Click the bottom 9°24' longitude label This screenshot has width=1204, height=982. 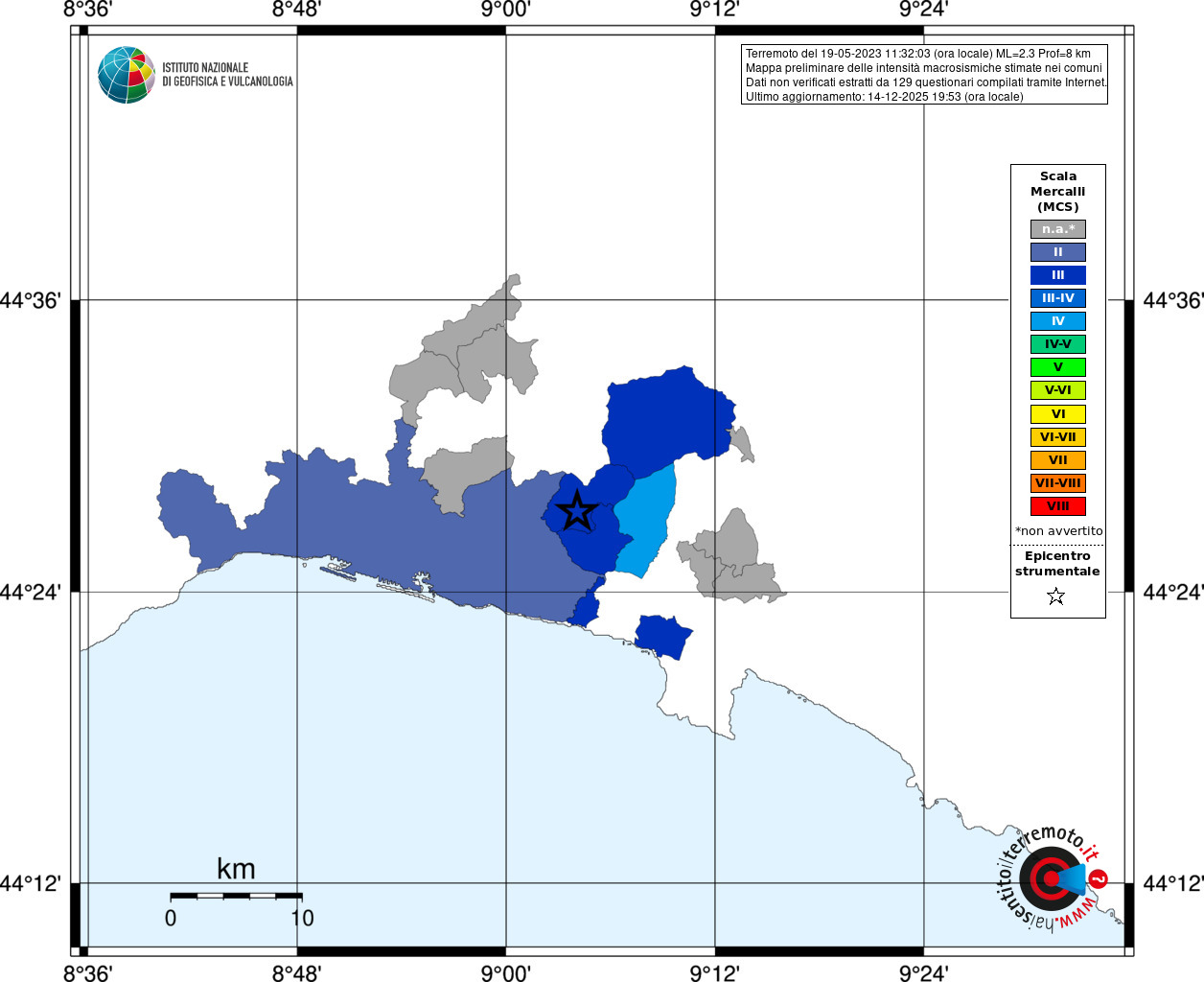pos(923,973)
